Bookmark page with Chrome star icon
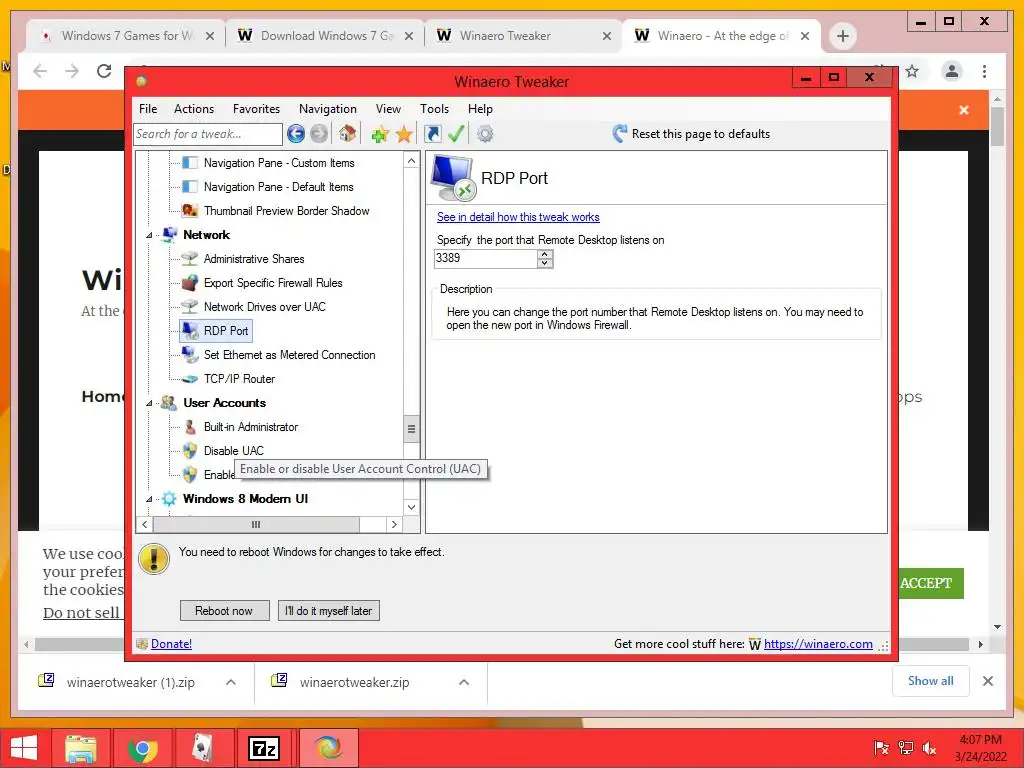Viewport: 1024px width, 768px height. tap(912, 71)
